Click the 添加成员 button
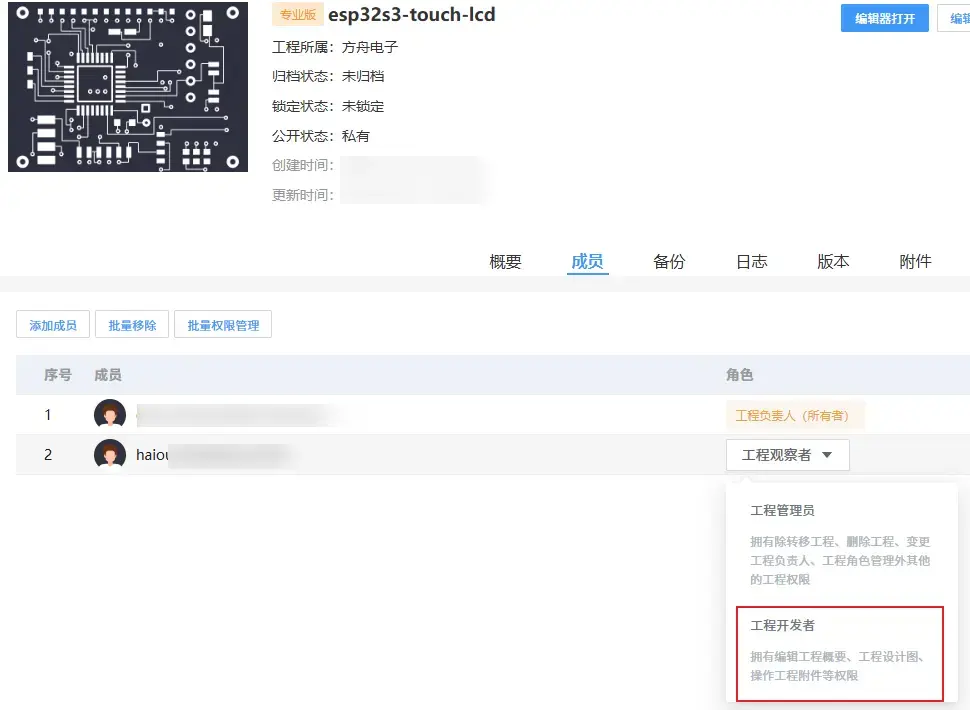 53,325
